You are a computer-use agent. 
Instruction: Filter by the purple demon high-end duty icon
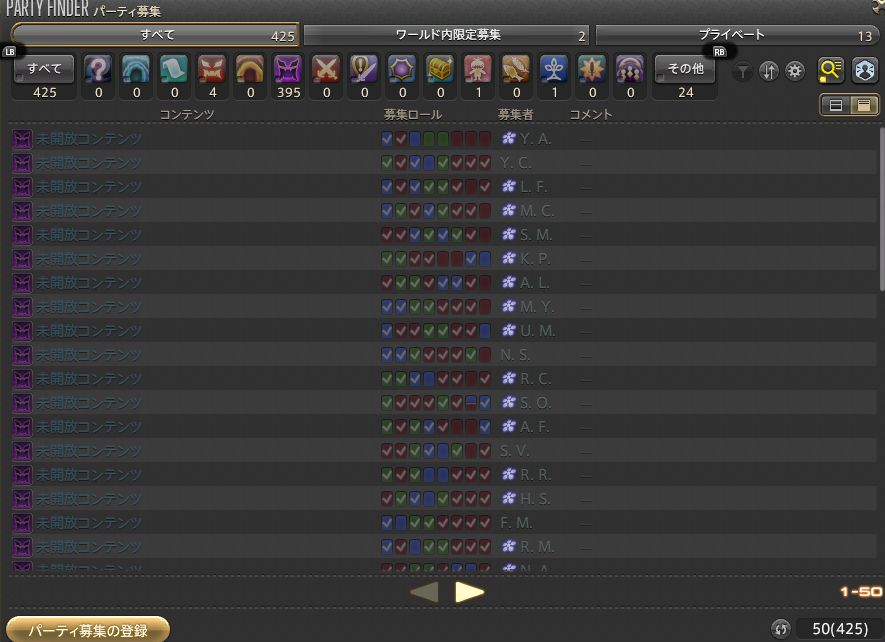(288, 69)
